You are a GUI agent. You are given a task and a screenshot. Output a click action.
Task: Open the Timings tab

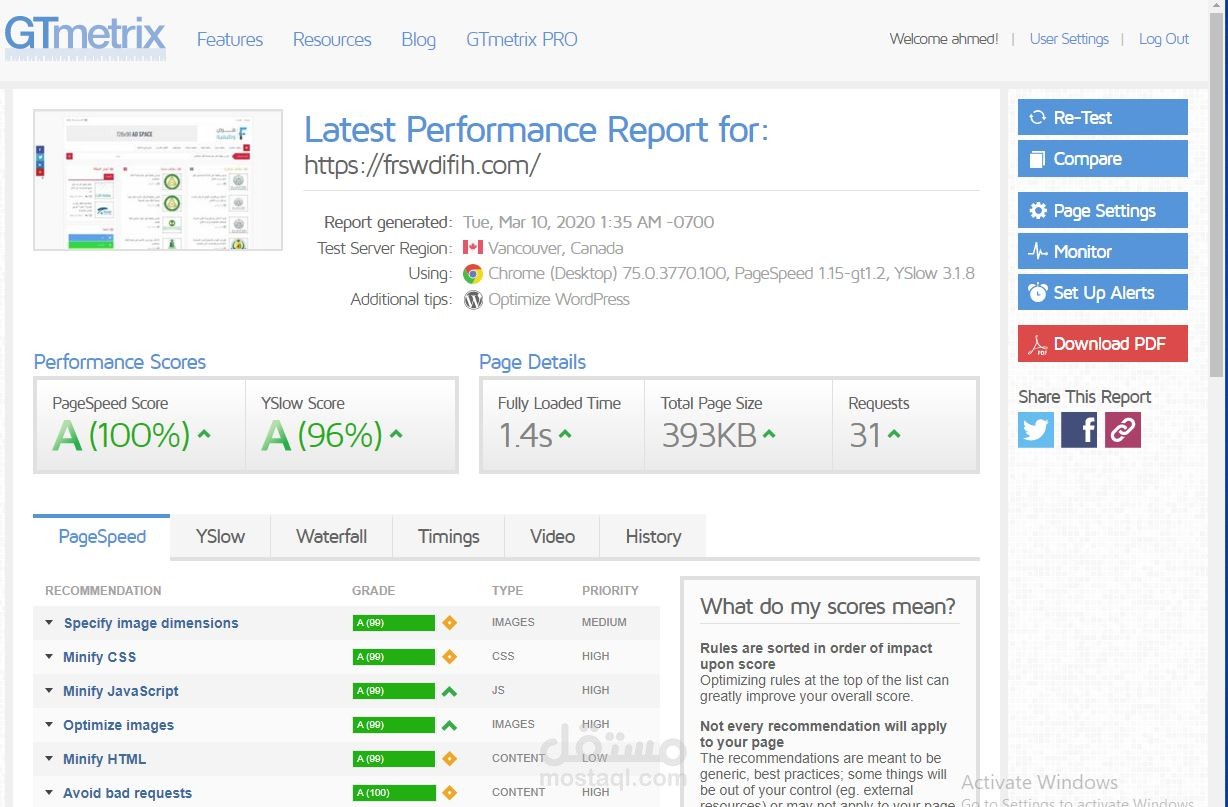pos(448,537)
